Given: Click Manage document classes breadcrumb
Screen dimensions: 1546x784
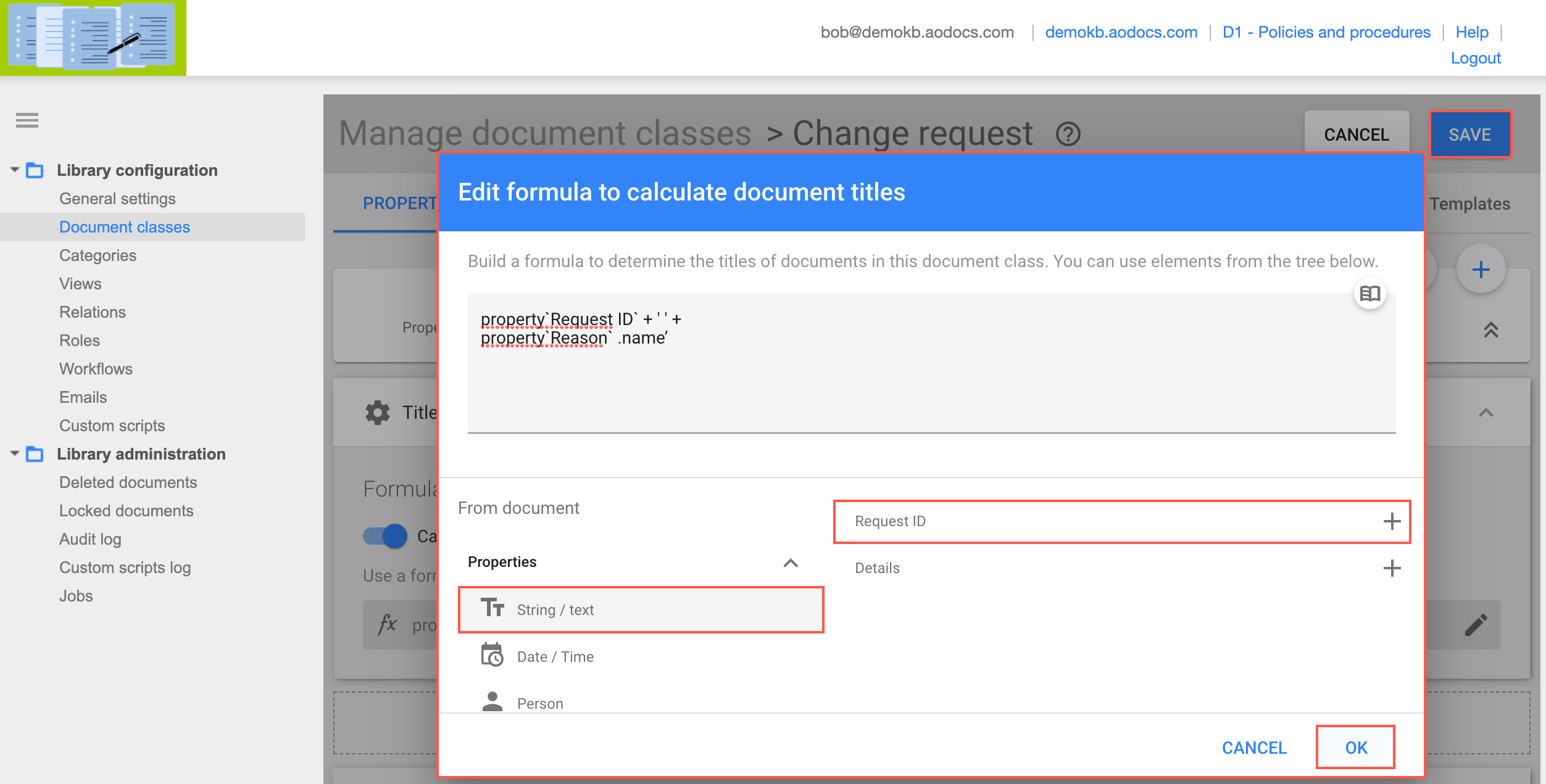Looking at the screenshot, I should click(x=545, y=133).
